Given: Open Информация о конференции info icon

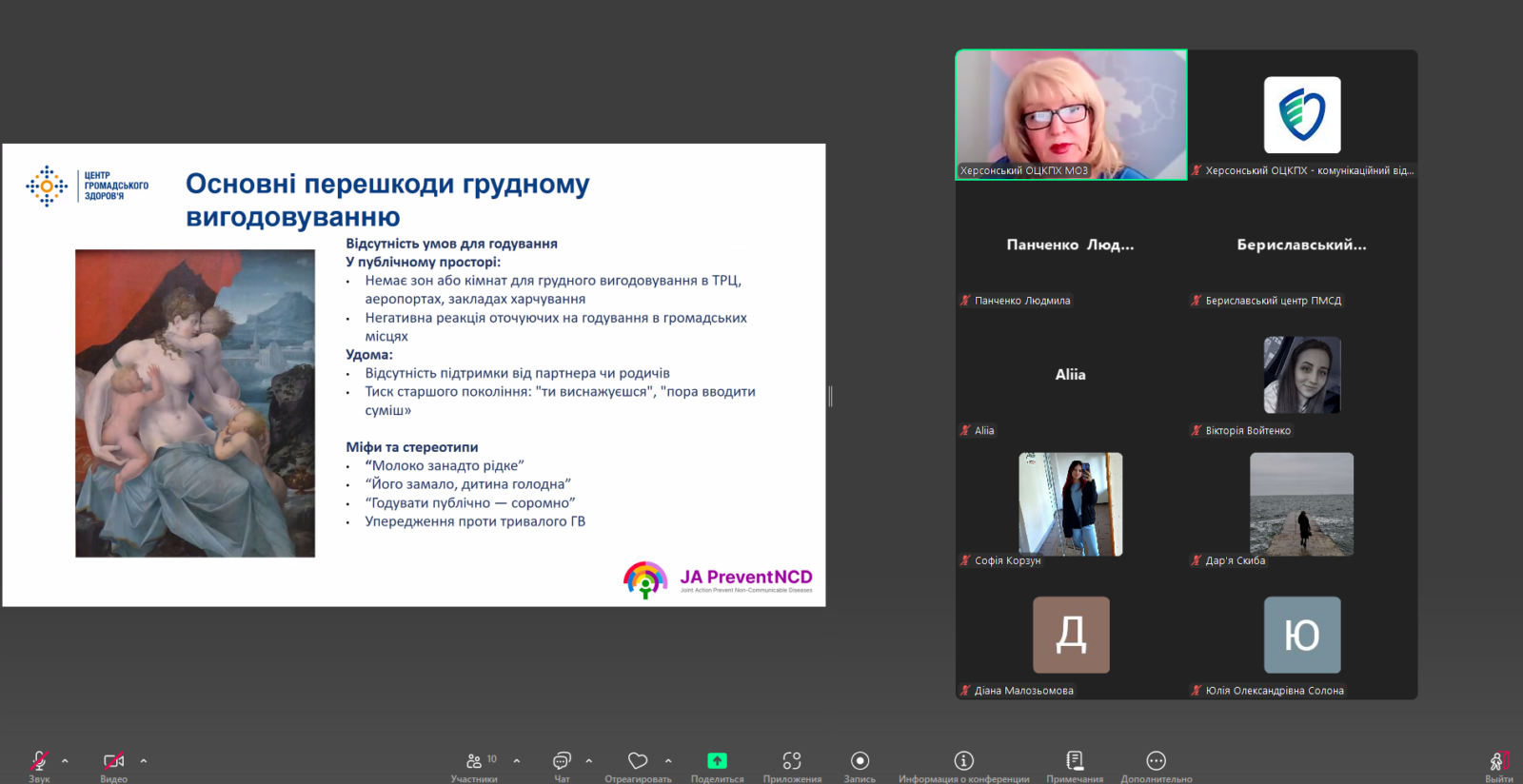Looking at the screenshot, I should tap(963, 761).
